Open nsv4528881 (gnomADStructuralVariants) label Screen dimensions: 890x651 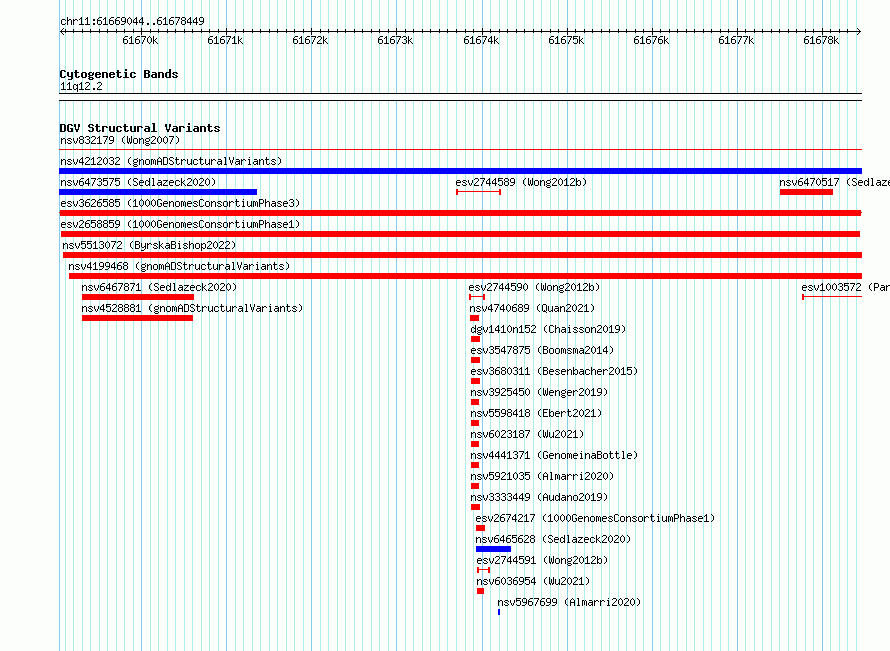pyautogui.click(x=192, y=308)
